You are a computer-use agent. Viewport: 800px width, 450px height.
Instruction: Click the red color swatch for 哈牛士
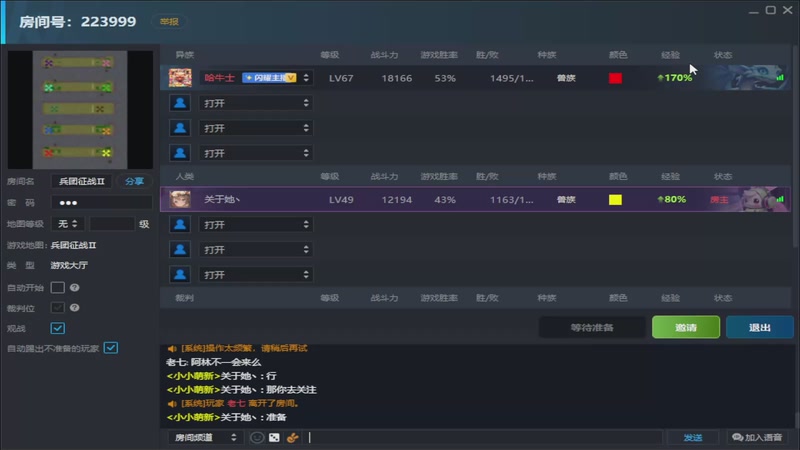[615, 78]
